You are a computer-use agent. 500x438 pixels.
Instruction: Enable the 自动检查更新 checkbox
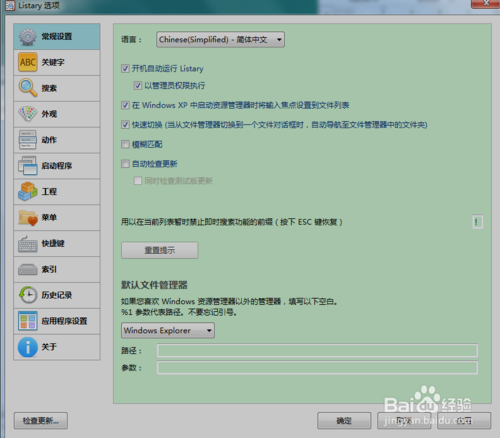pos(125,164)
